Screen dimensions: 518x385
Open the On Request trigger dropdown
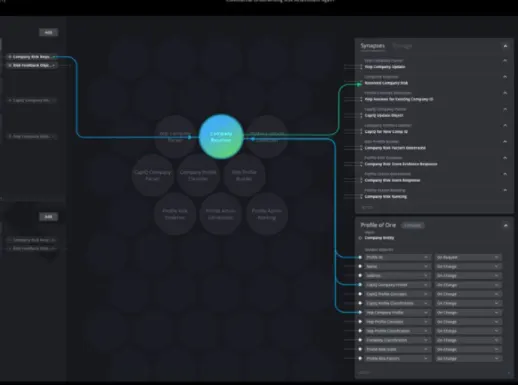(x=468, y=257)
